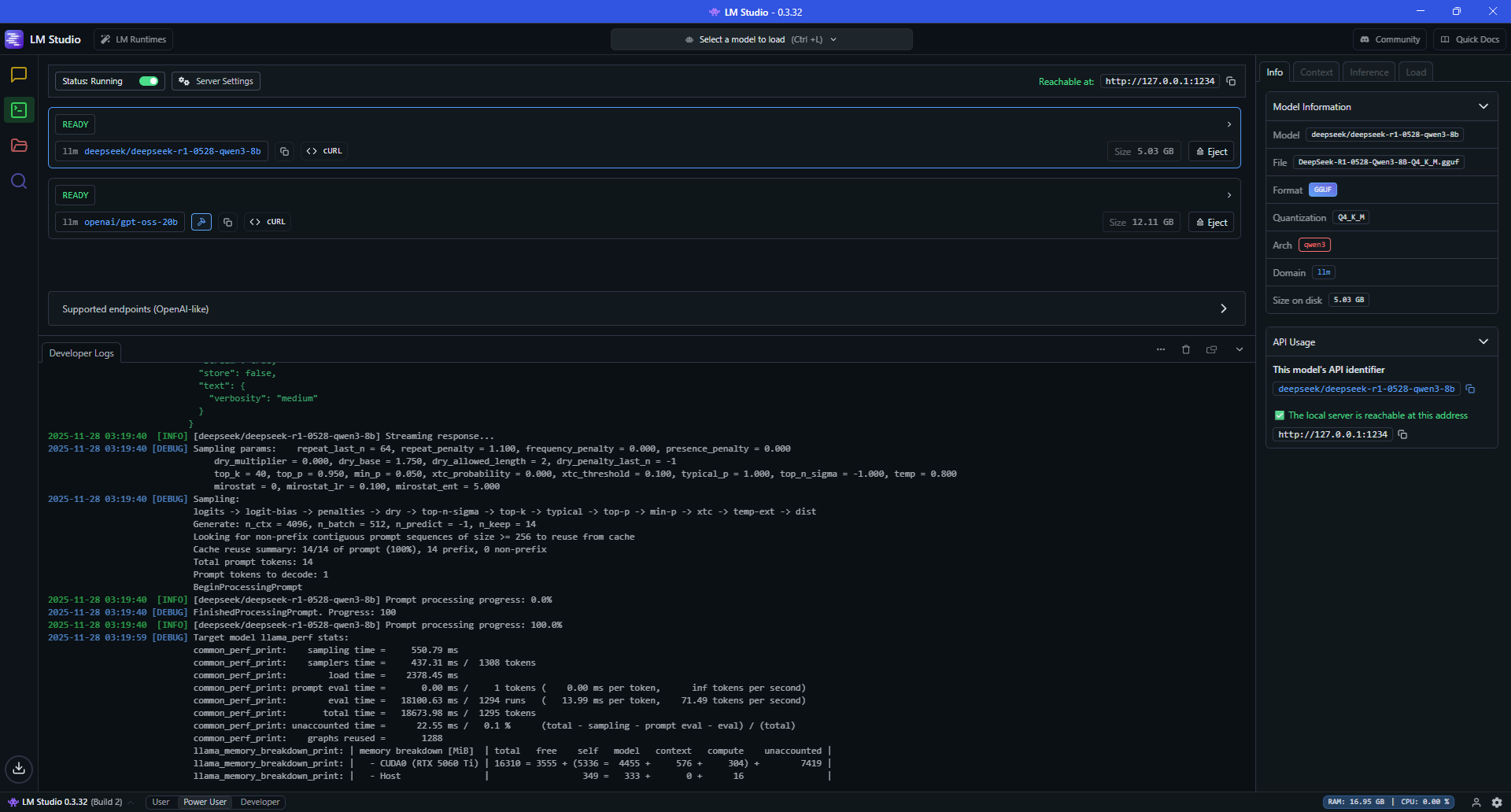Toggle the server Status Running switch

149,81
